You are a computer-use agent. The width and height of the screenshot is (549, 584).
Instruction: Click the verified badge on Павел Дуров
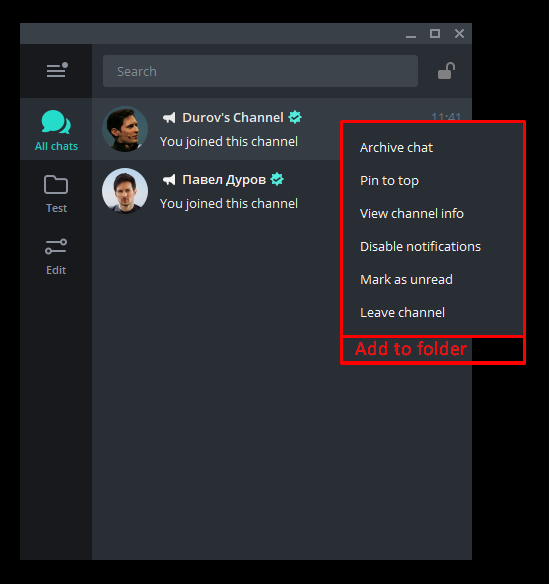click(277, 179)
